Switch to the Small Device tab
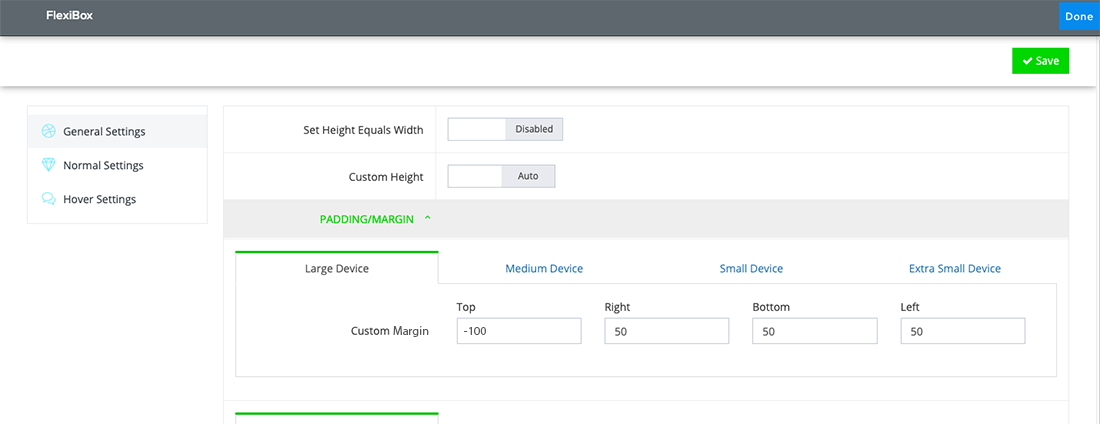This screenshot has height=424, width=1100. 751,268
